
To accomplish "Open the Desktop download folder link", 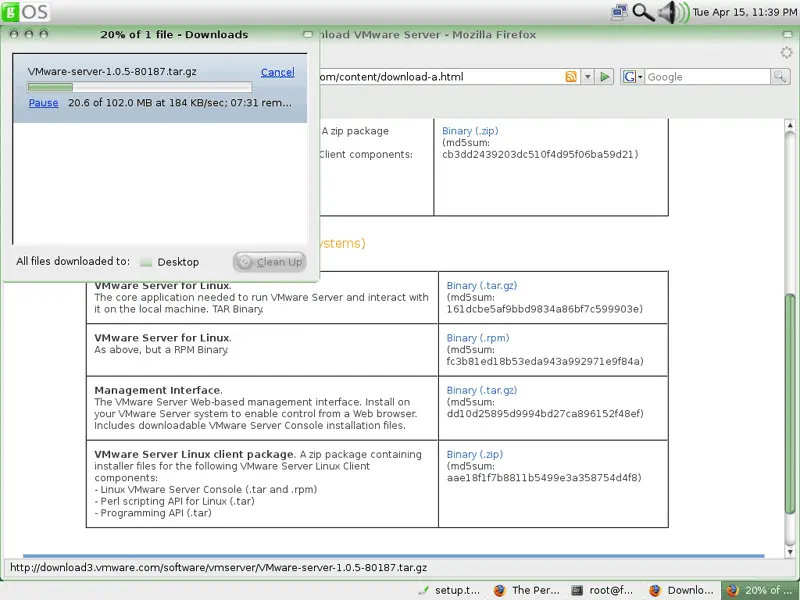I will click(178, 262).
